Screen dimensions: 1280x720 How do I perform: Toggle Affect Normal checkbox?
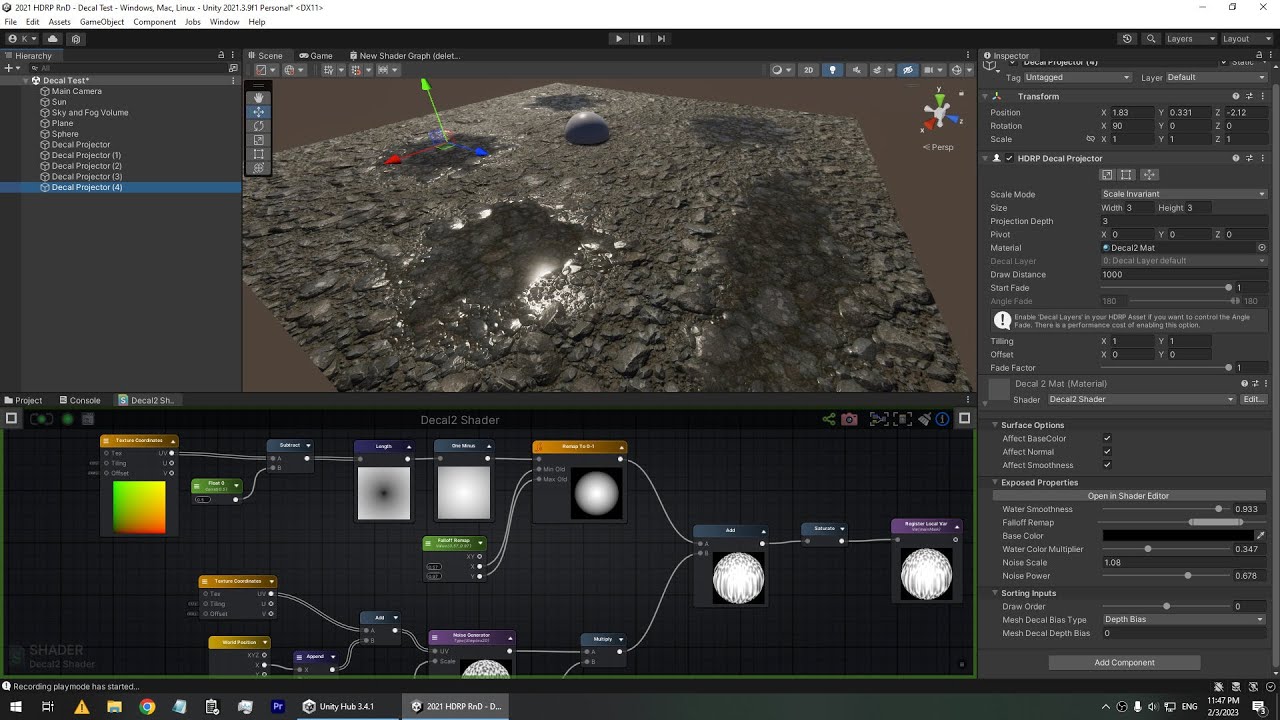1107,452
